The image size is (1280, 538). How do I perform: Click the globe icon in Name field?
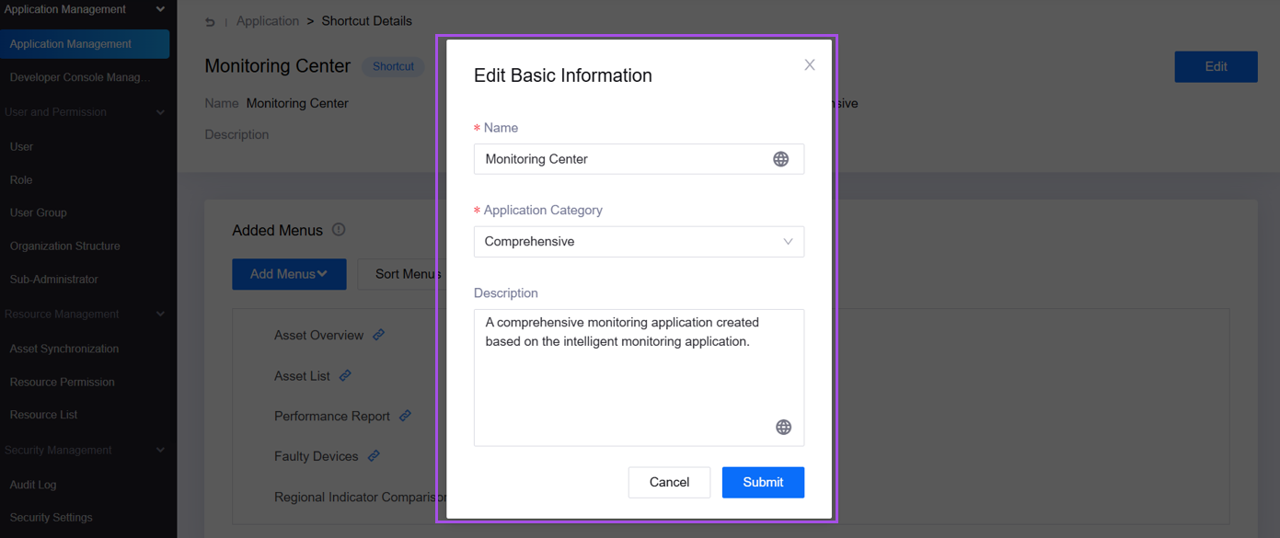click(x=781, y=159)
